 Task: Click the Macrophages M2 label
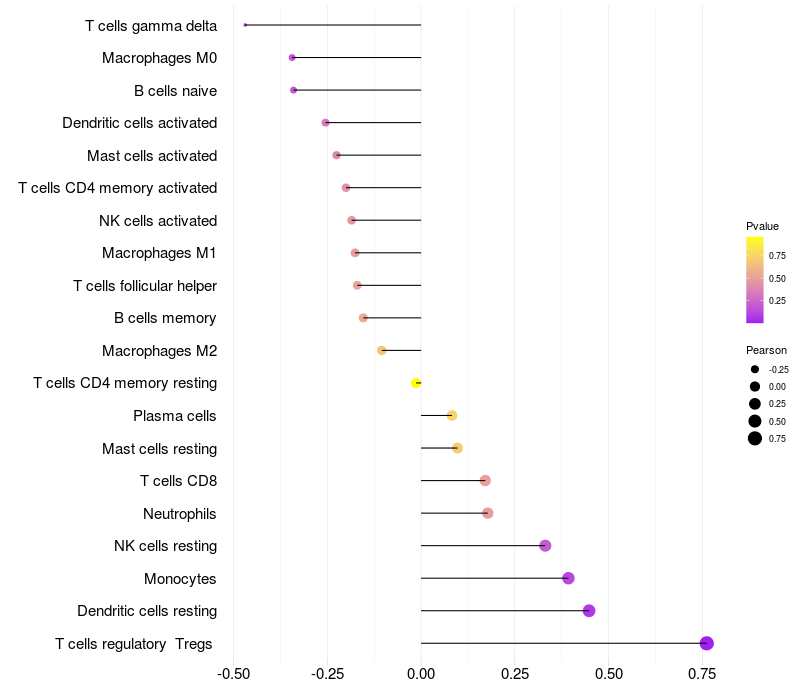tap(159, 351)
